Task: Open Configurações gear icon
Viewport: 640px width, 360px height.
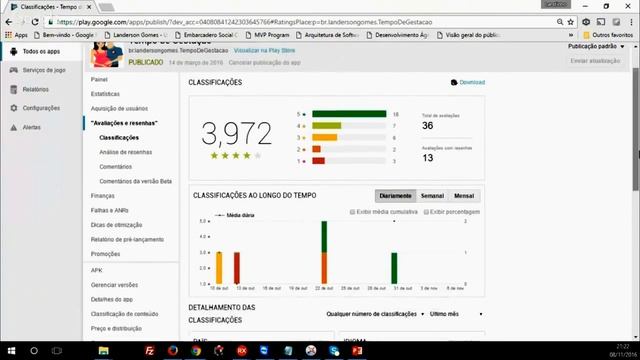Action: click(x=14, y=108)
